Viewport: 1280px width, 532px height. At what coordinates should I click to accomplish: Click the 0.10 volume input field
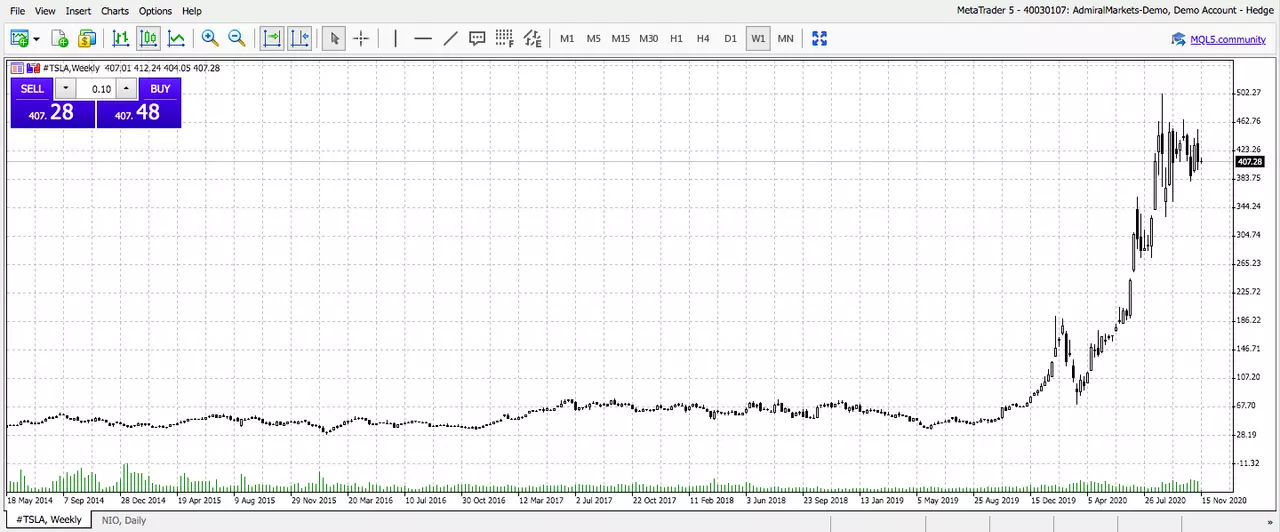(96, 89)
